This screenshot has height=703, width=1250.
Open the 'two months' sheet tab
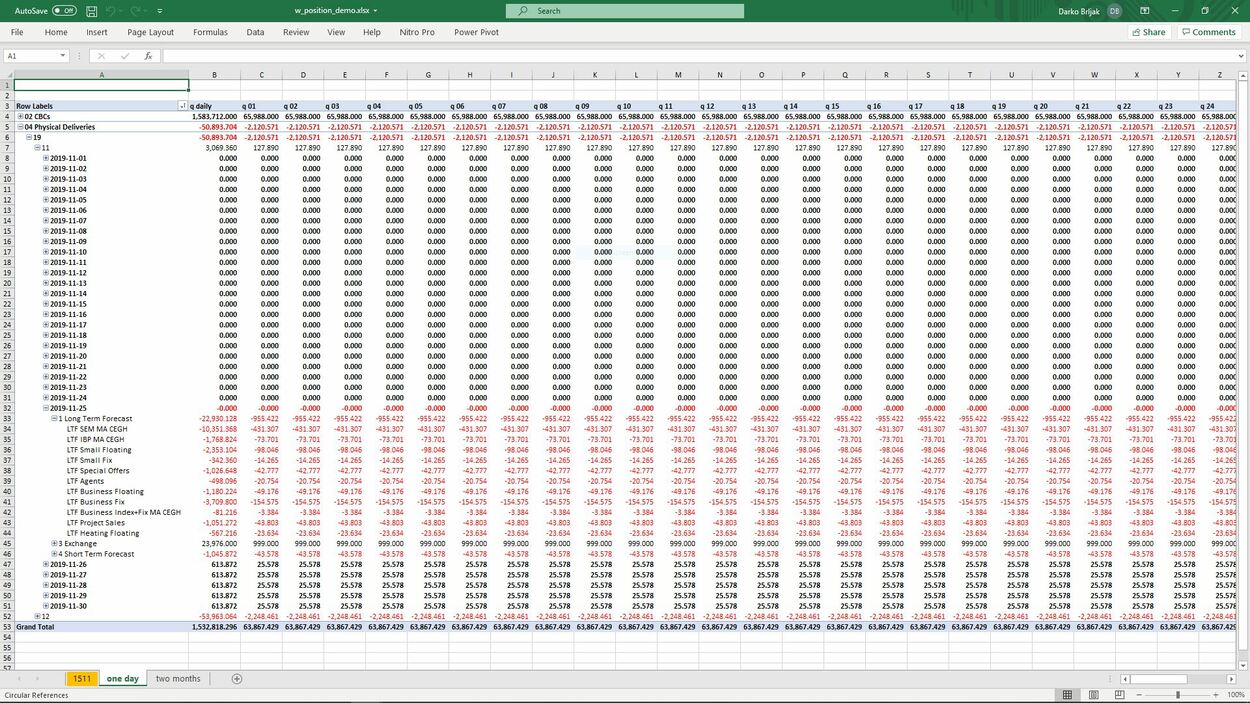[x=177, y=678]
